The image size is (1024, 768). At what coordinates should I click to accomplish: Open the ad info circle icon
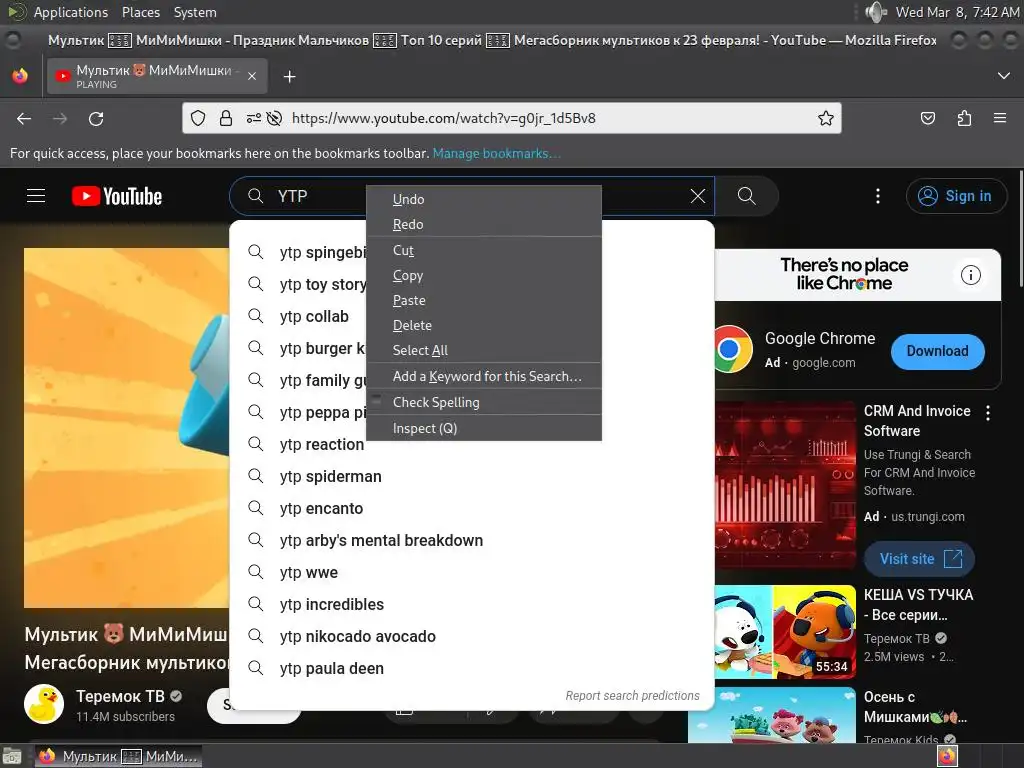point(970,275)
